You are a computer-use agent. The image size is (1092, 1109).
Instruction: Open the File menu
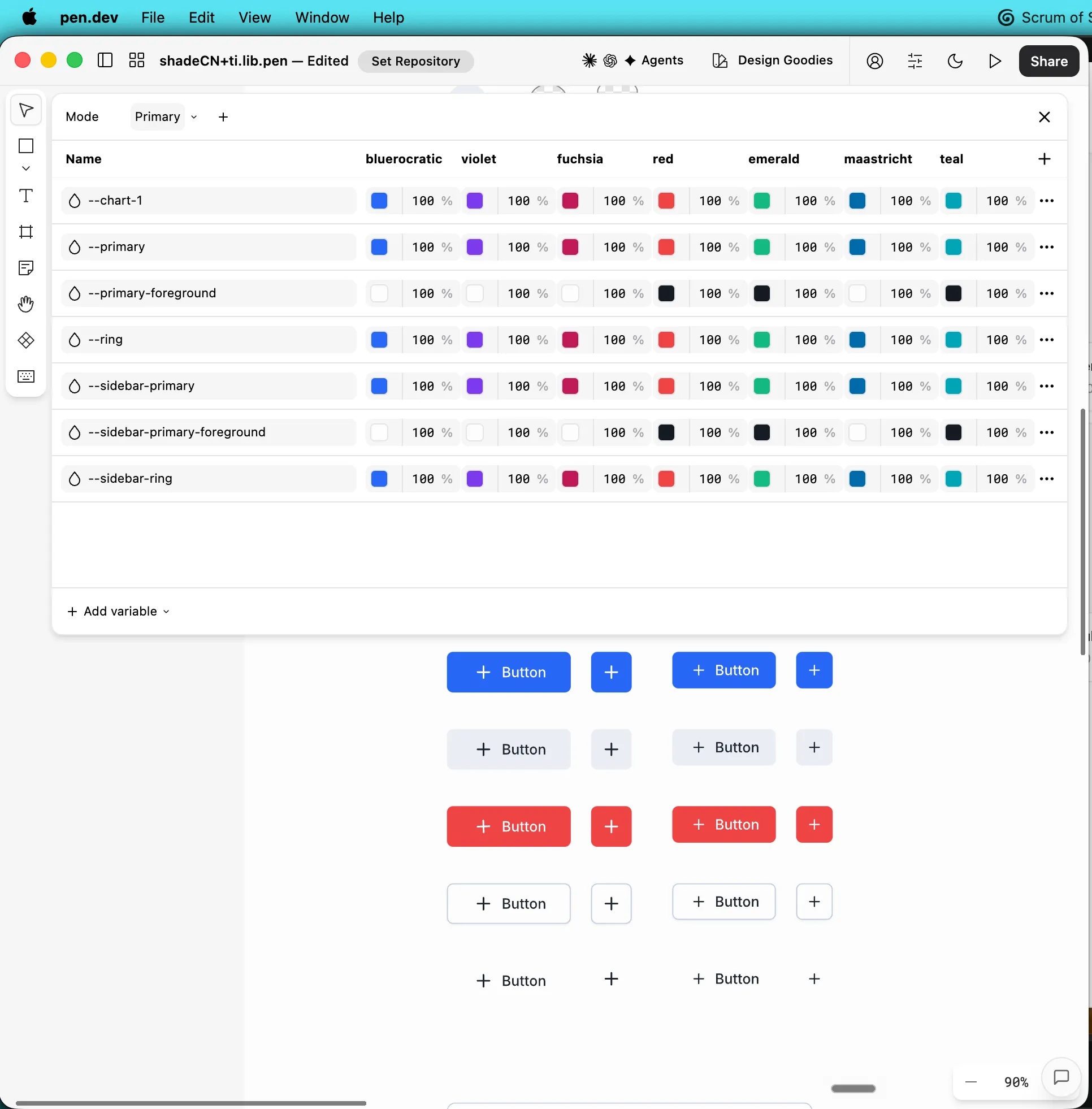coord(153,17)
